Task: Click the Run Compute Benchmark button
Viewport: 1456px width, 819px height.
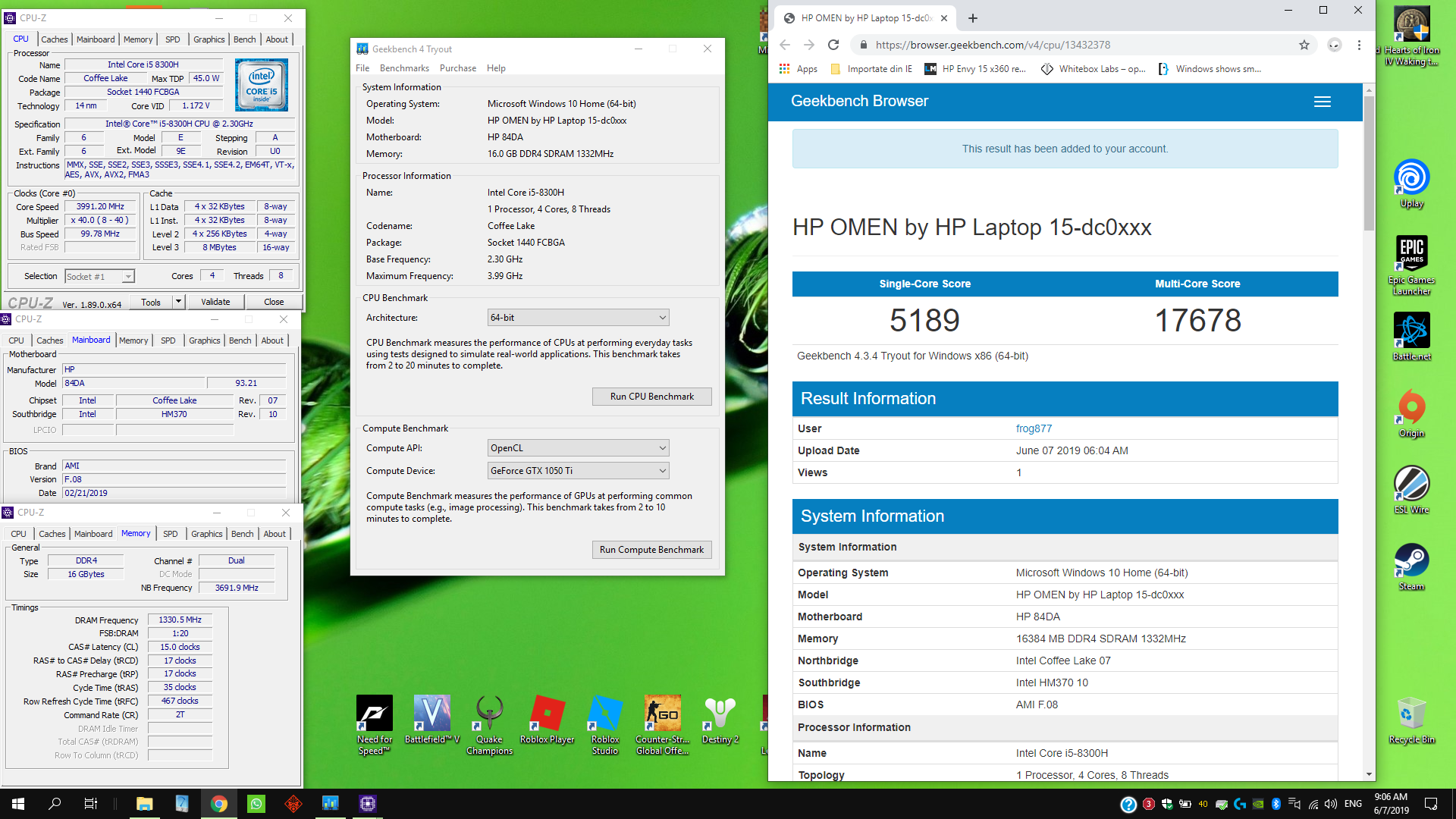Action: coord(651,550)
